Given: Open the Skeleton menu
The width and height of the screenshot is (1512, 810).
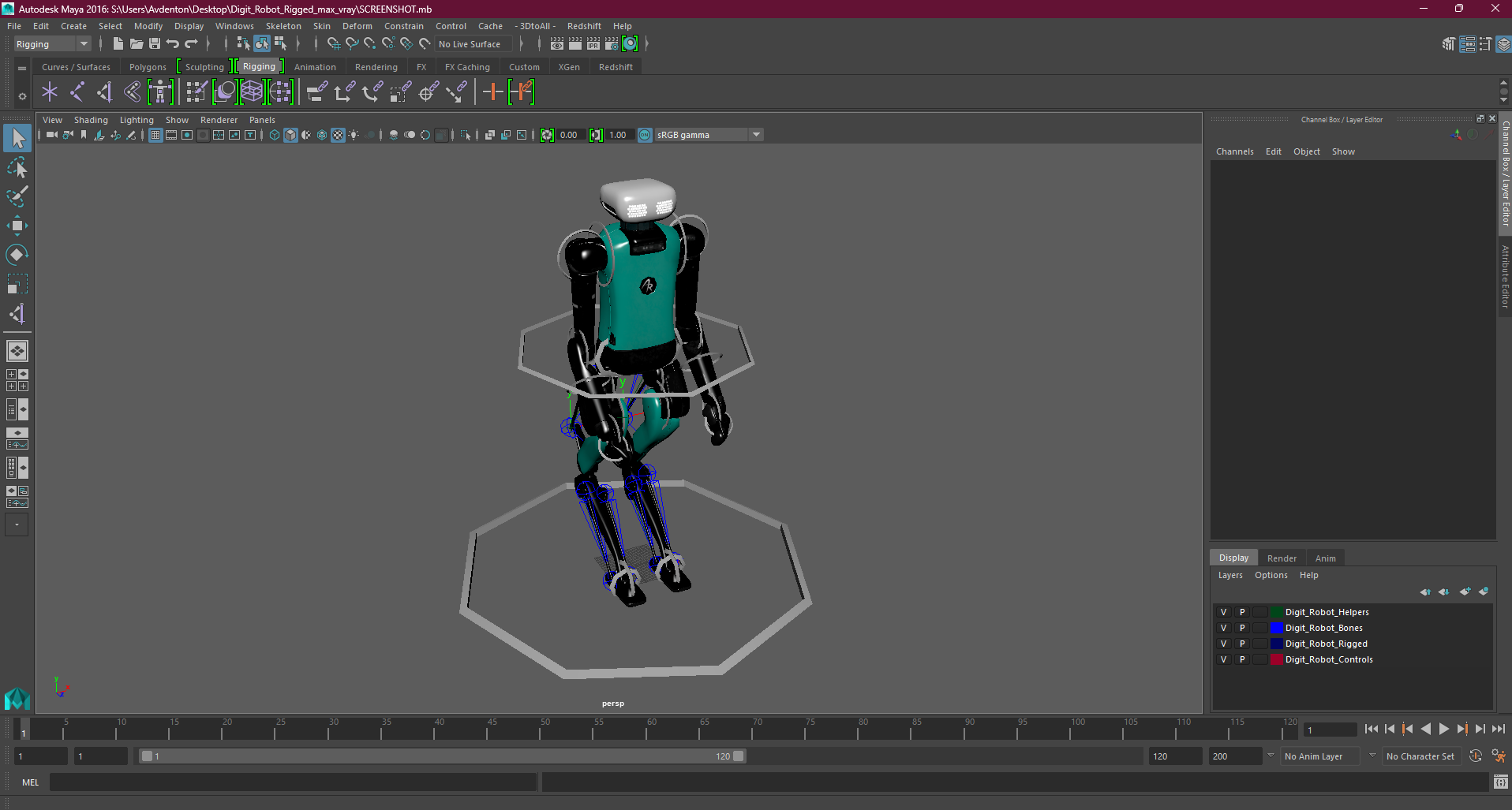Looking at the screenshot, I should (x=283, y=26).
